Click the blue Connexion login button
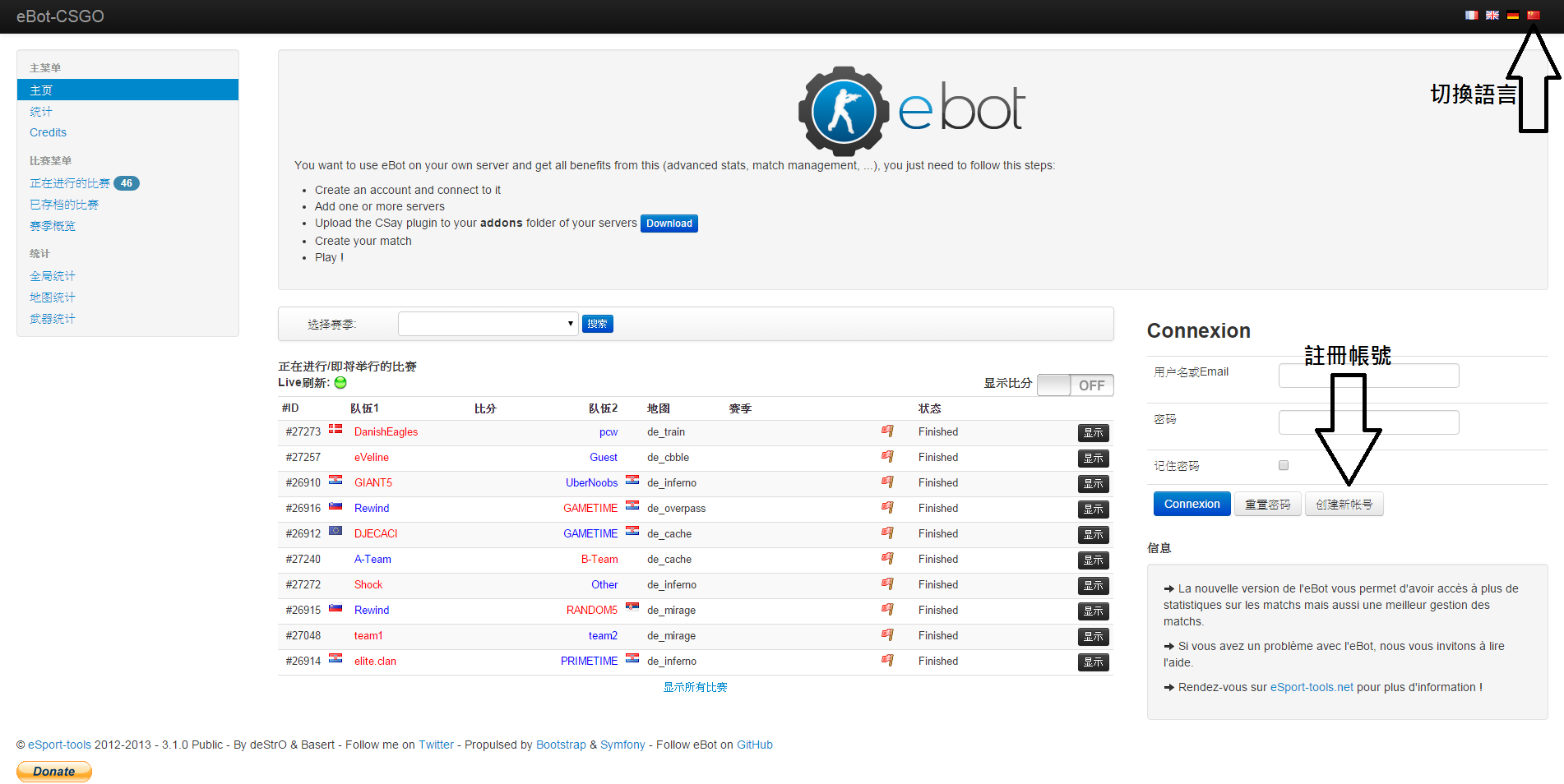 click(1192, 504)
